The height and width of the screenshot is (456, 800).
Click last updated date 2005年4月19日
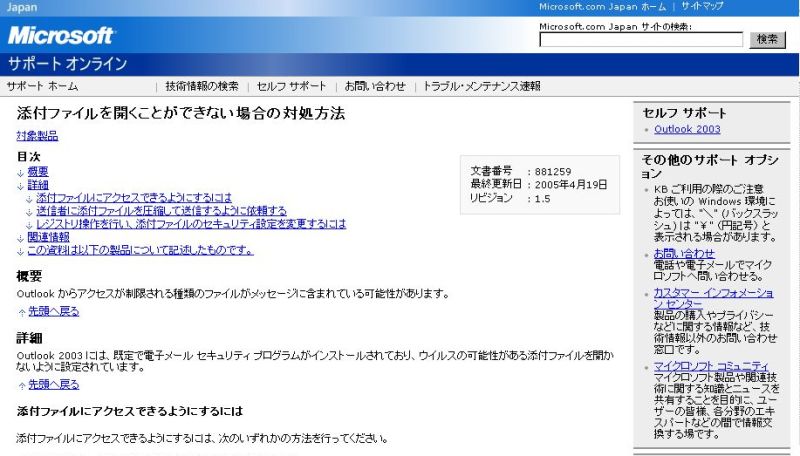pyautogui.click(x=571, y=185)
